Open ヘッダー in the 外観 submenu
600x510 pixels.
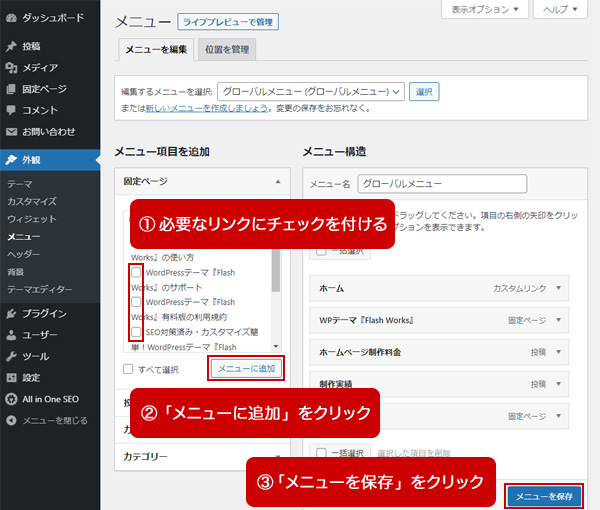[24, 254]
